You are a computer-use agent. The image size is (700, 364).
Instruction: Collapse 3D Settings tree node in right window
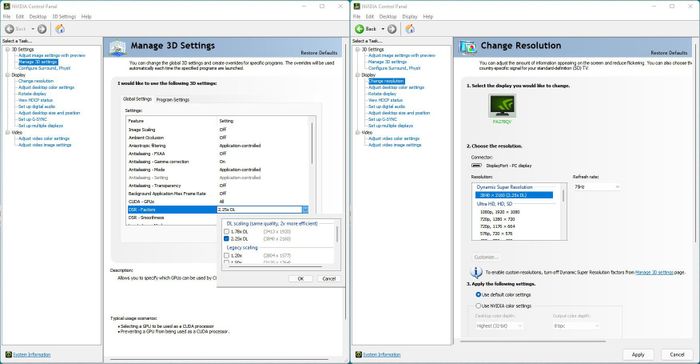point(358,50)
